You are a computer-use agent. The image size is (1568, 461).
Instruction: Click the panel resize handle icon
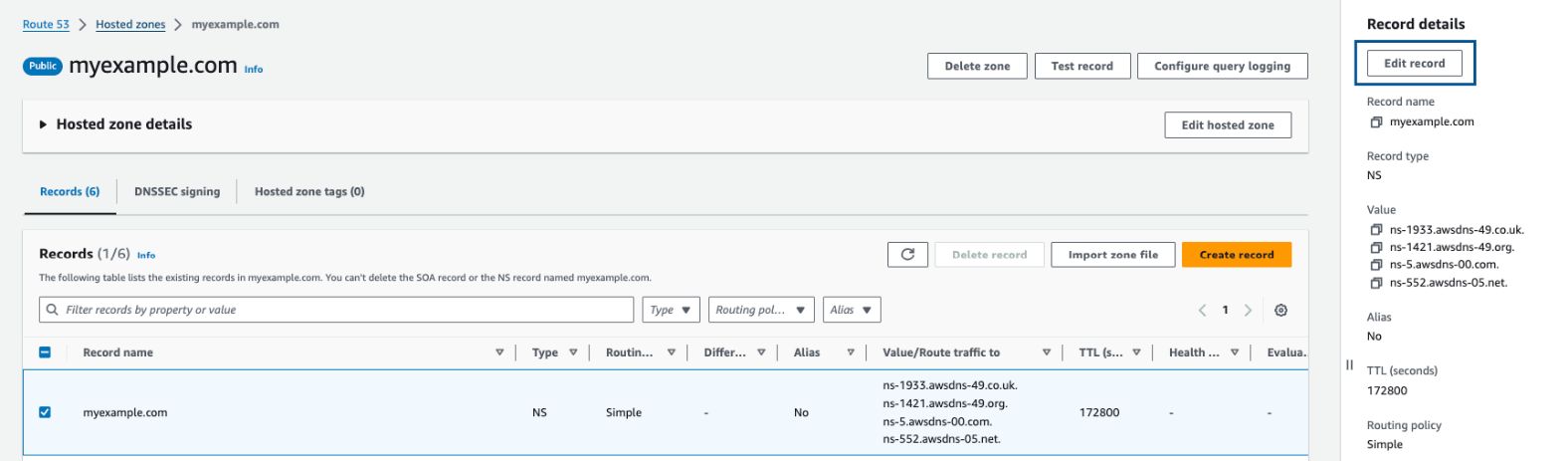tap(1349, 364)
